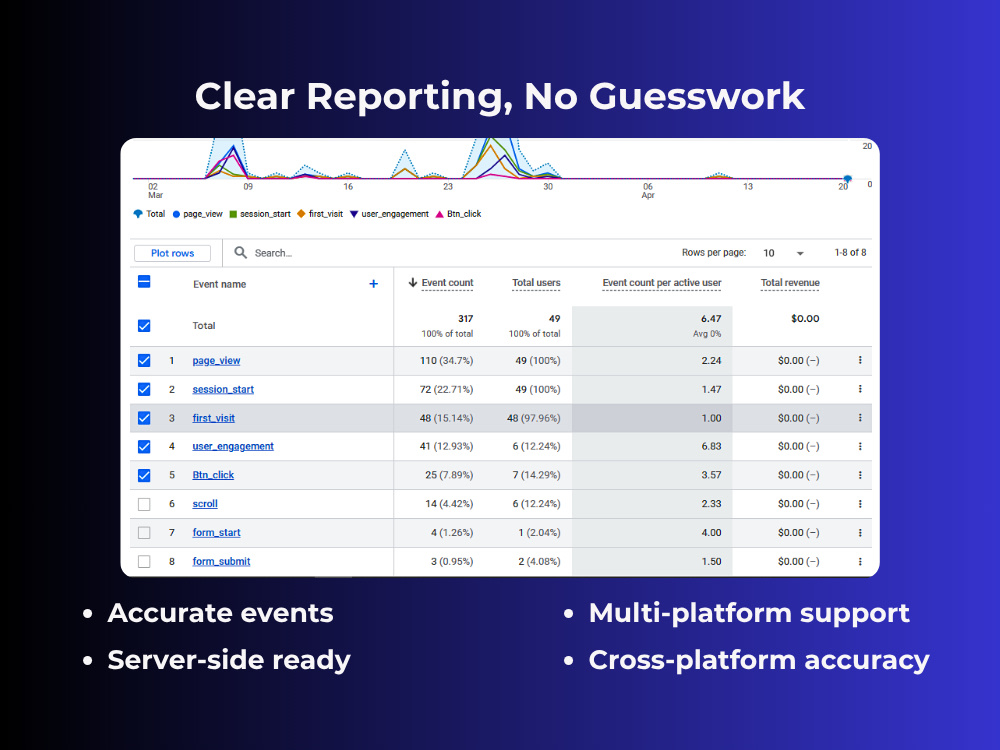Uncheck the first_visit checkbox
The image size is (1000, 750).
(144, 418)
